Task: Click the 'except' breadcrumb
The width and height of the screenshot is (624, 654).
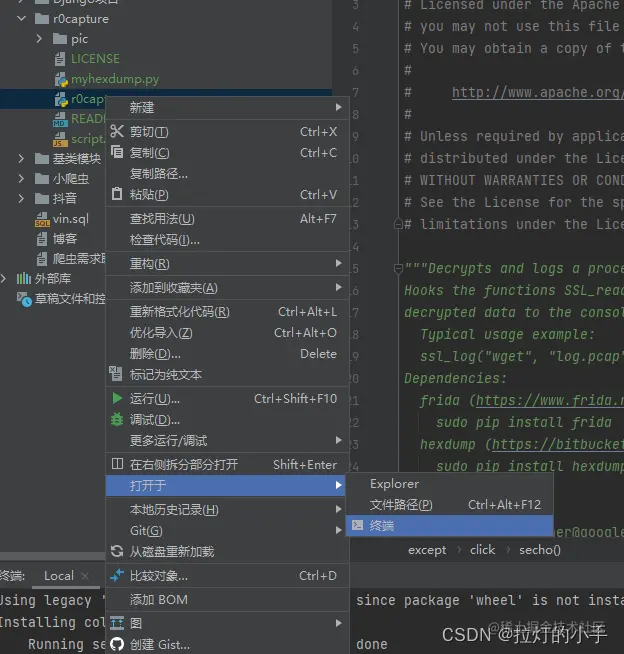Action: pos(427,550)
